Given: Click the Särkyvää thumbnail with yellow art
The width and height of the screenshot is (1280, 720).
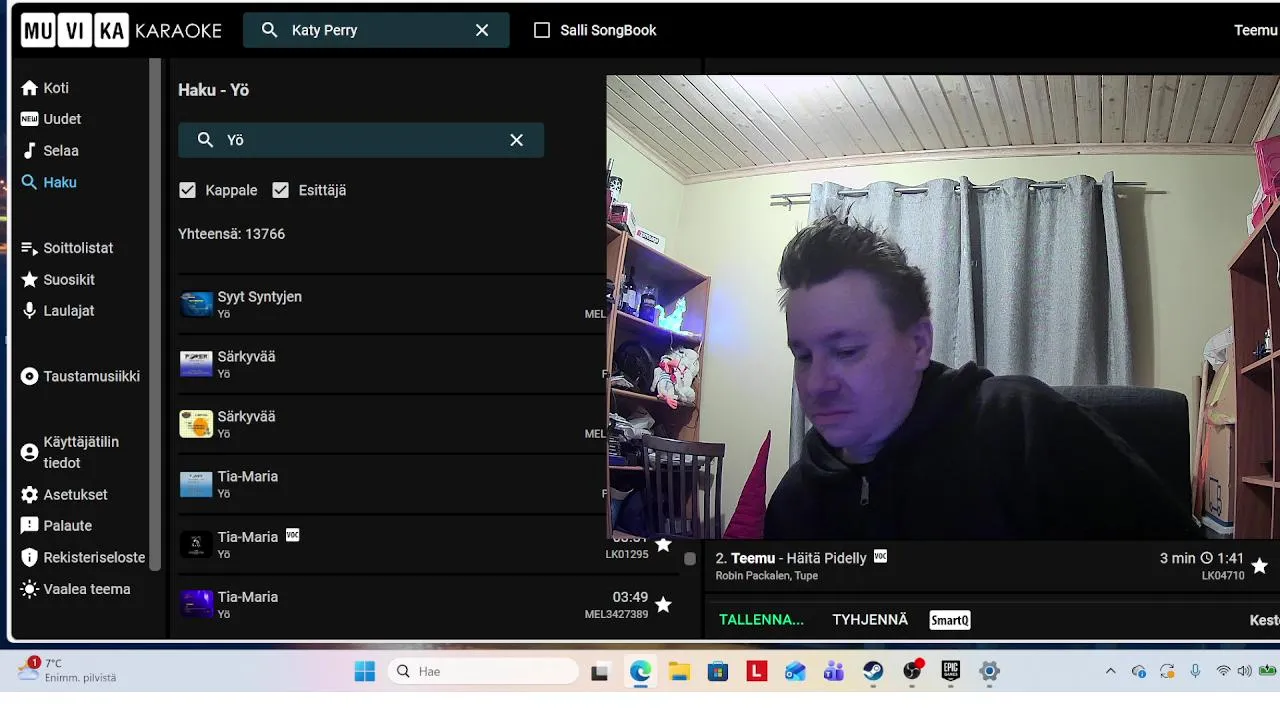Looking at the screenshot, I should tap(196, 424).
